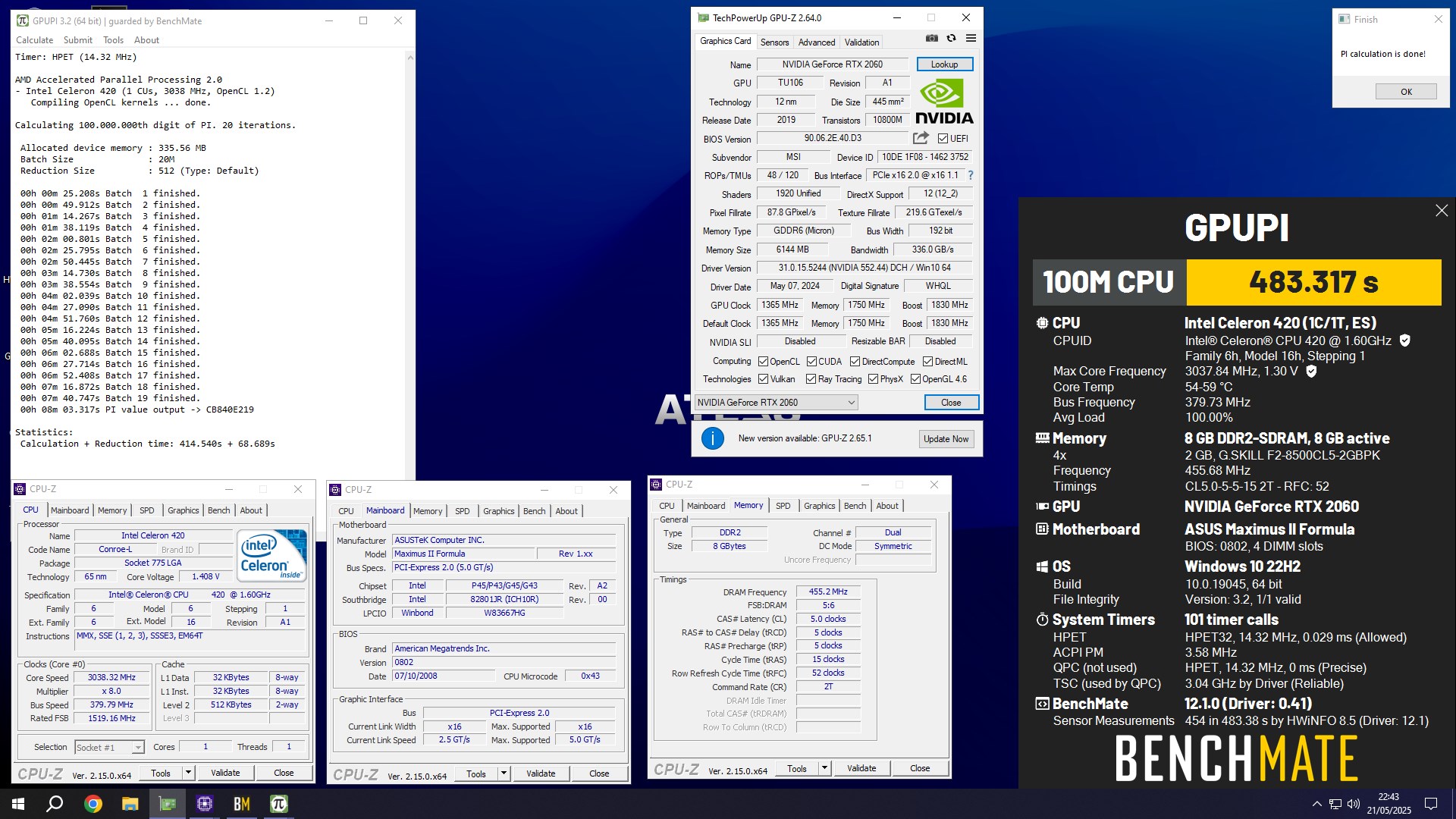Screen dimensions: 1456x819
Task: Open the Submit menu in GPUPI
Action: (x=78, y=40)
